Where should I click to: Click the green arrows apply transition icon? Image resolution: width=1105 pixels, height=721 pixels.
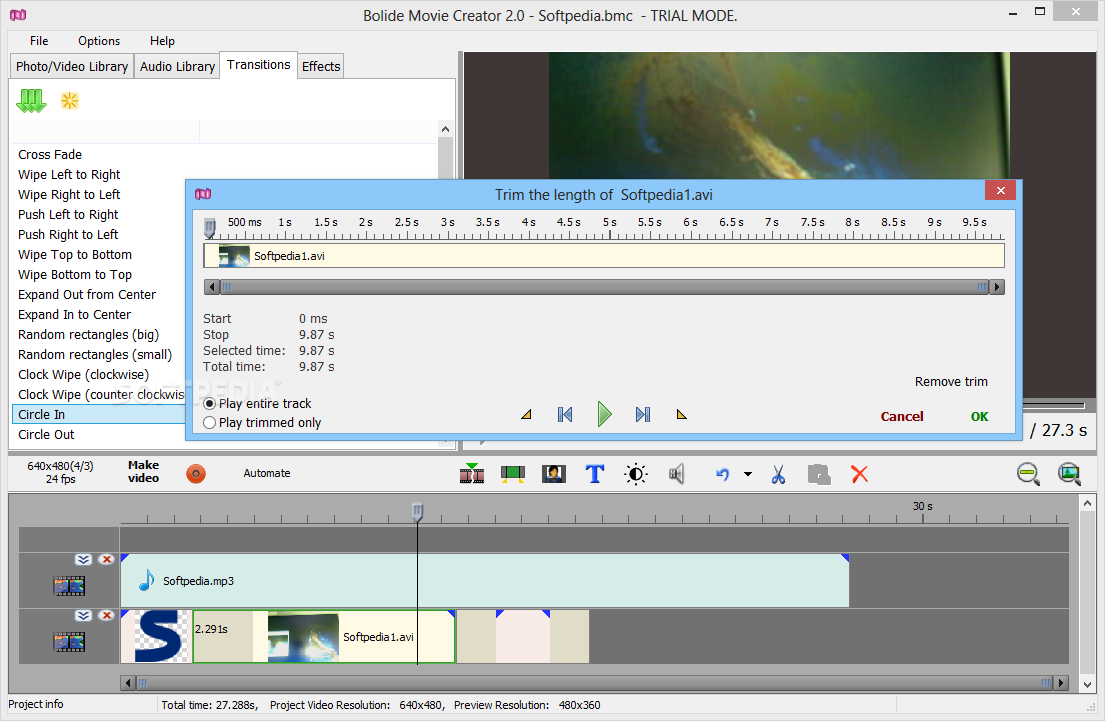[x=31, y=101]
